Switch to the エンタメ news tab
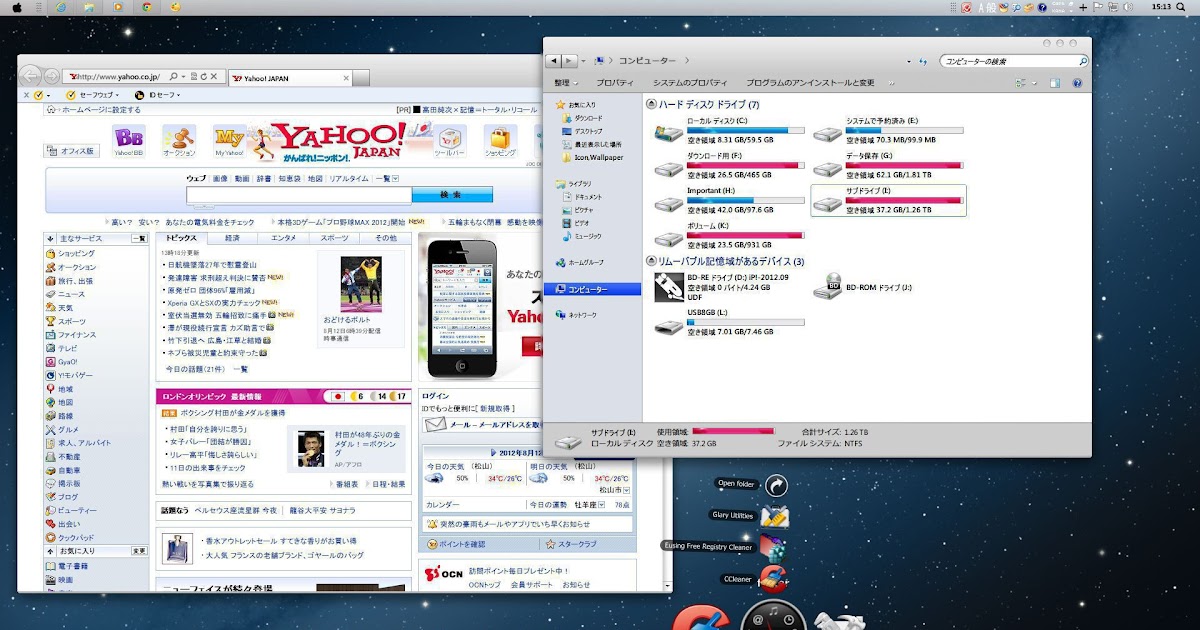Screen dimensions: 1200x630 (283, 238)
